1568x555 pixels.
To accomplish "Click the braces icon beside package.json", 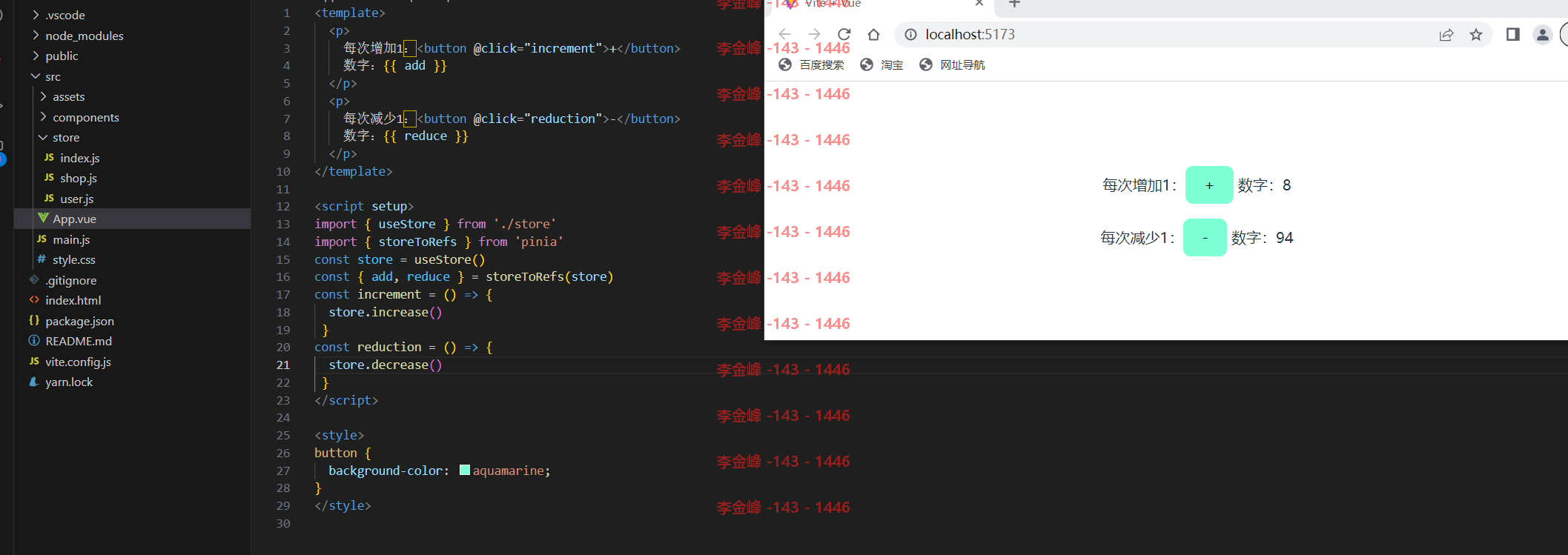I will tap(34, 320).
